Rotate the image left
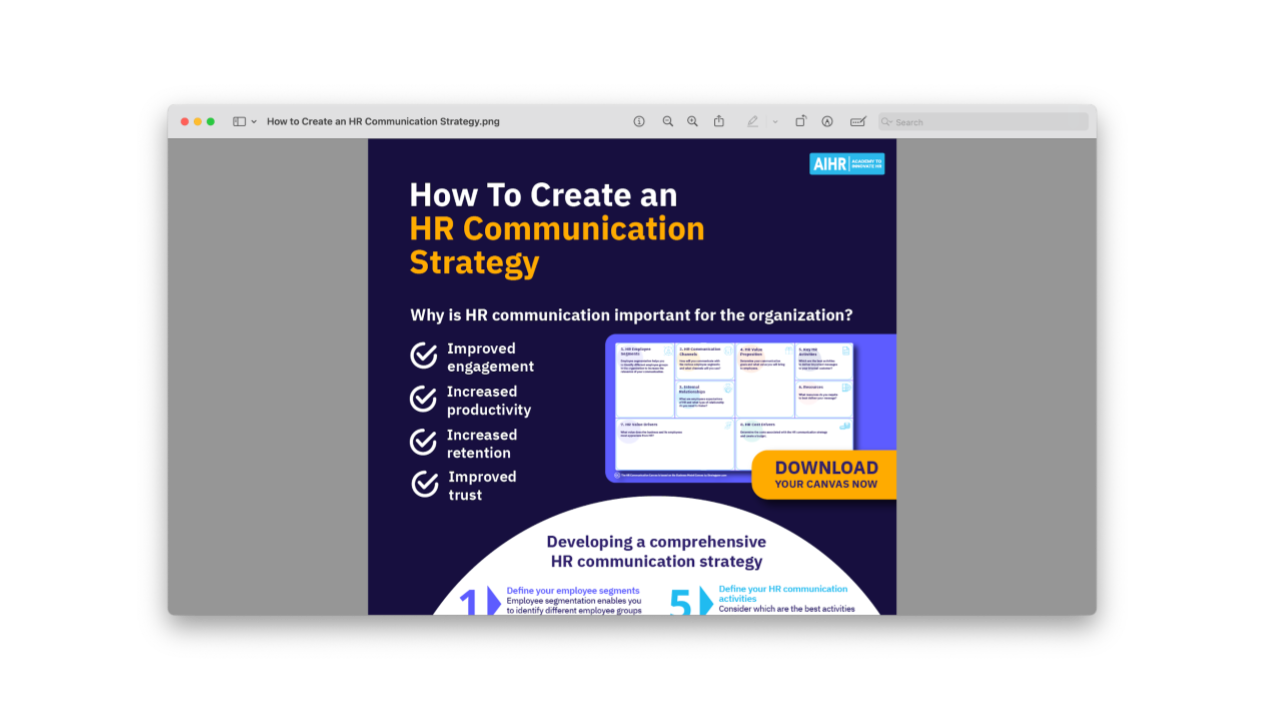The image size is (1280, 720). coord(800,122)
